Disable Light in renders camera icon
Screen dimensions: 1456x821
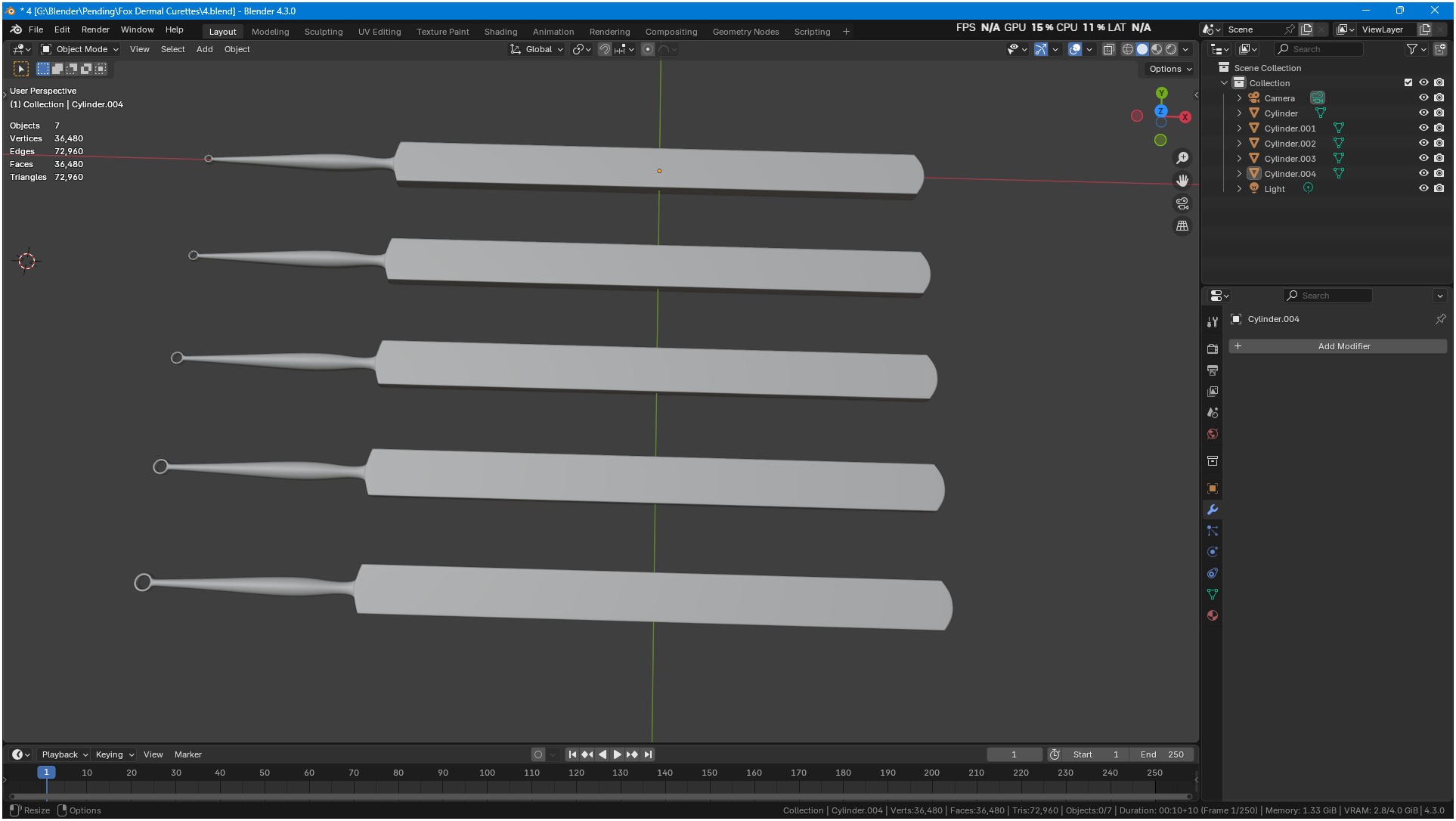[x=1439, y=189]
